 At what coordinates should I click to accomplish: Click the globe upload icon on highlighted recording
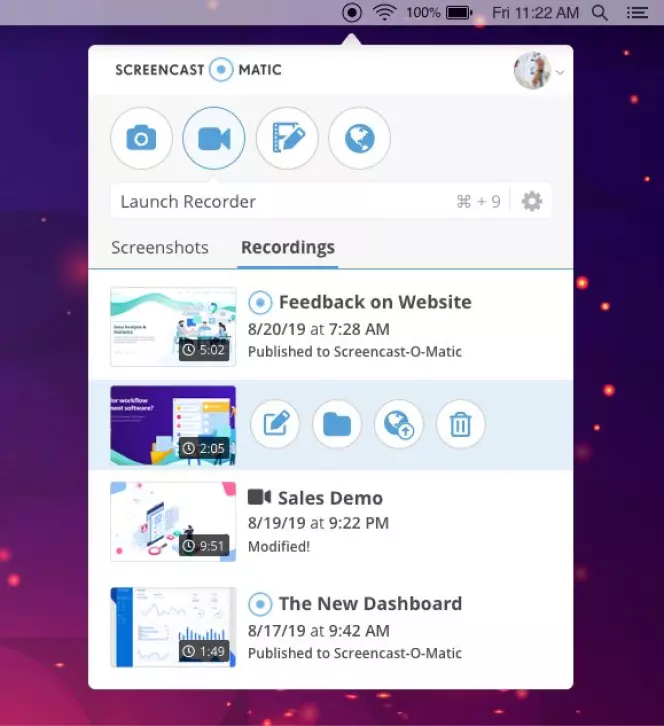pyautogui.click(x=399, y=424)
